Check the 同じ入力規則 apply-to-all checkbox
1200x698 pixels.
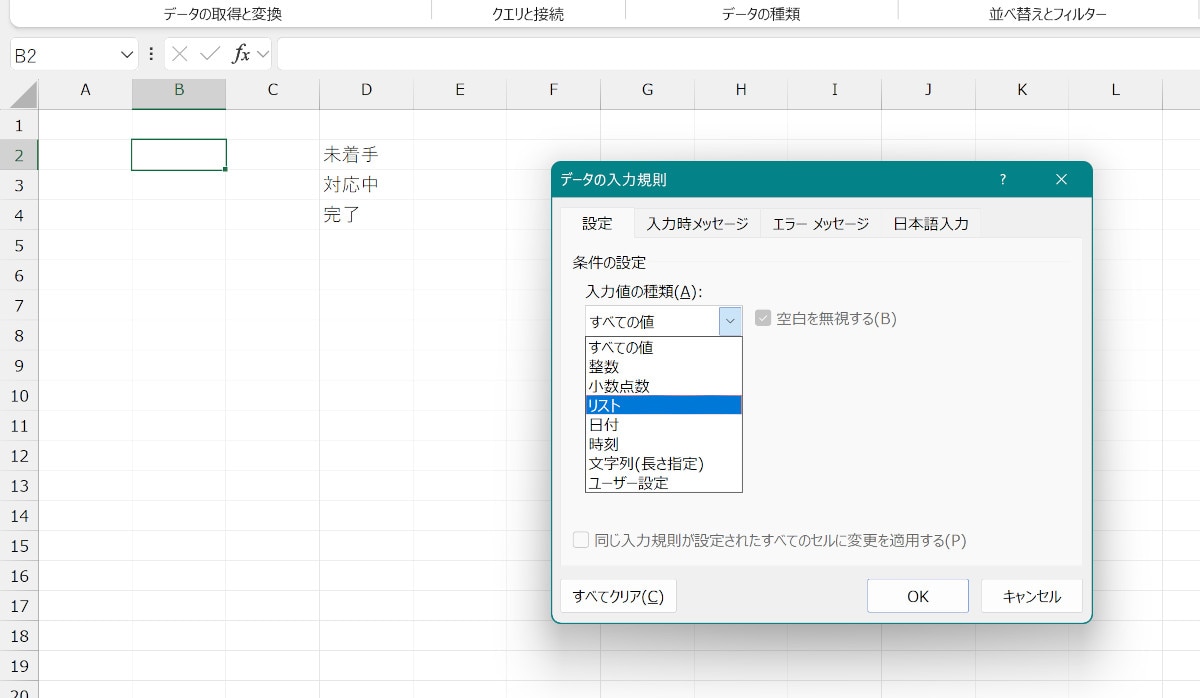pyautogui.click(x=581, y=541)
